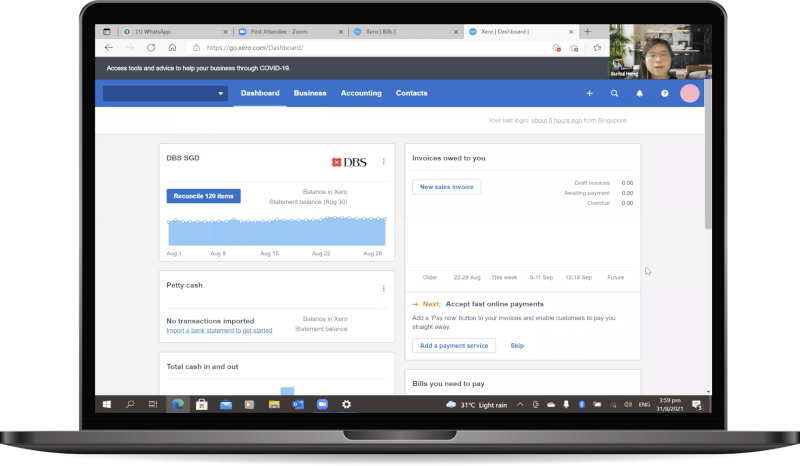Click the 'about 5 hours ago' last login text

coord(556,120)
